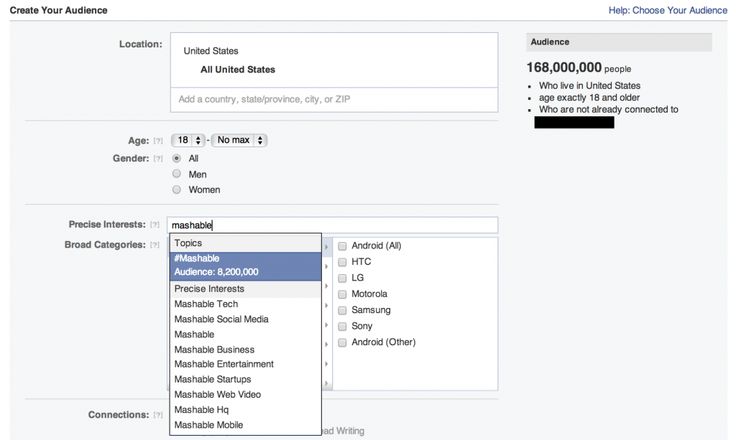This screenshot has width=736, height=440.
Task: Click the location input field to add a country
Action: (x=334, y=100)
